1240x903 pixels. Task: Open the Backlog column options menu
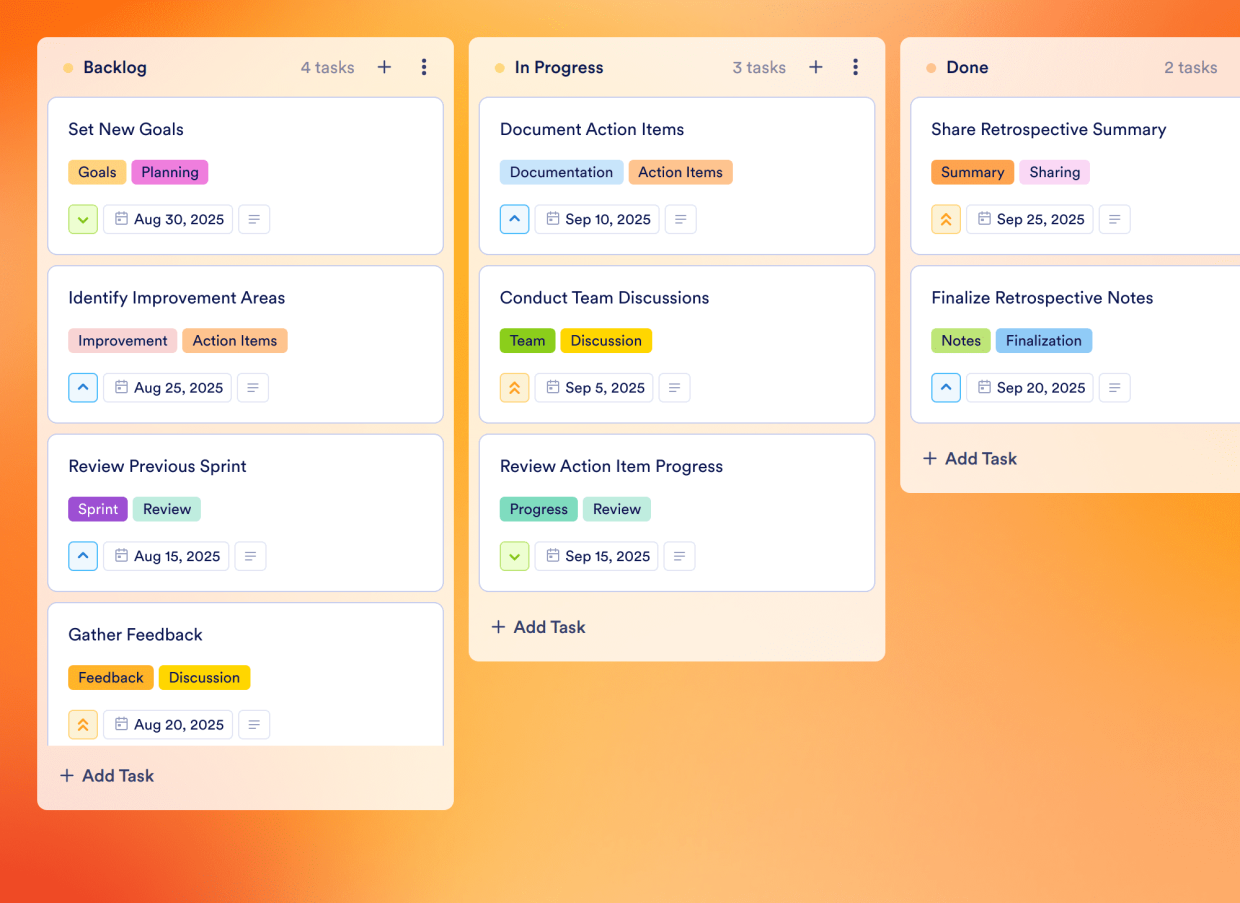424,67
